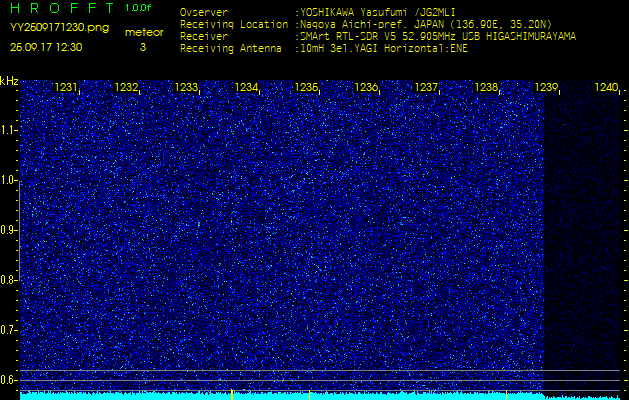
Task: Click the meteor count number 3
Action: click(x=142, y=47)
